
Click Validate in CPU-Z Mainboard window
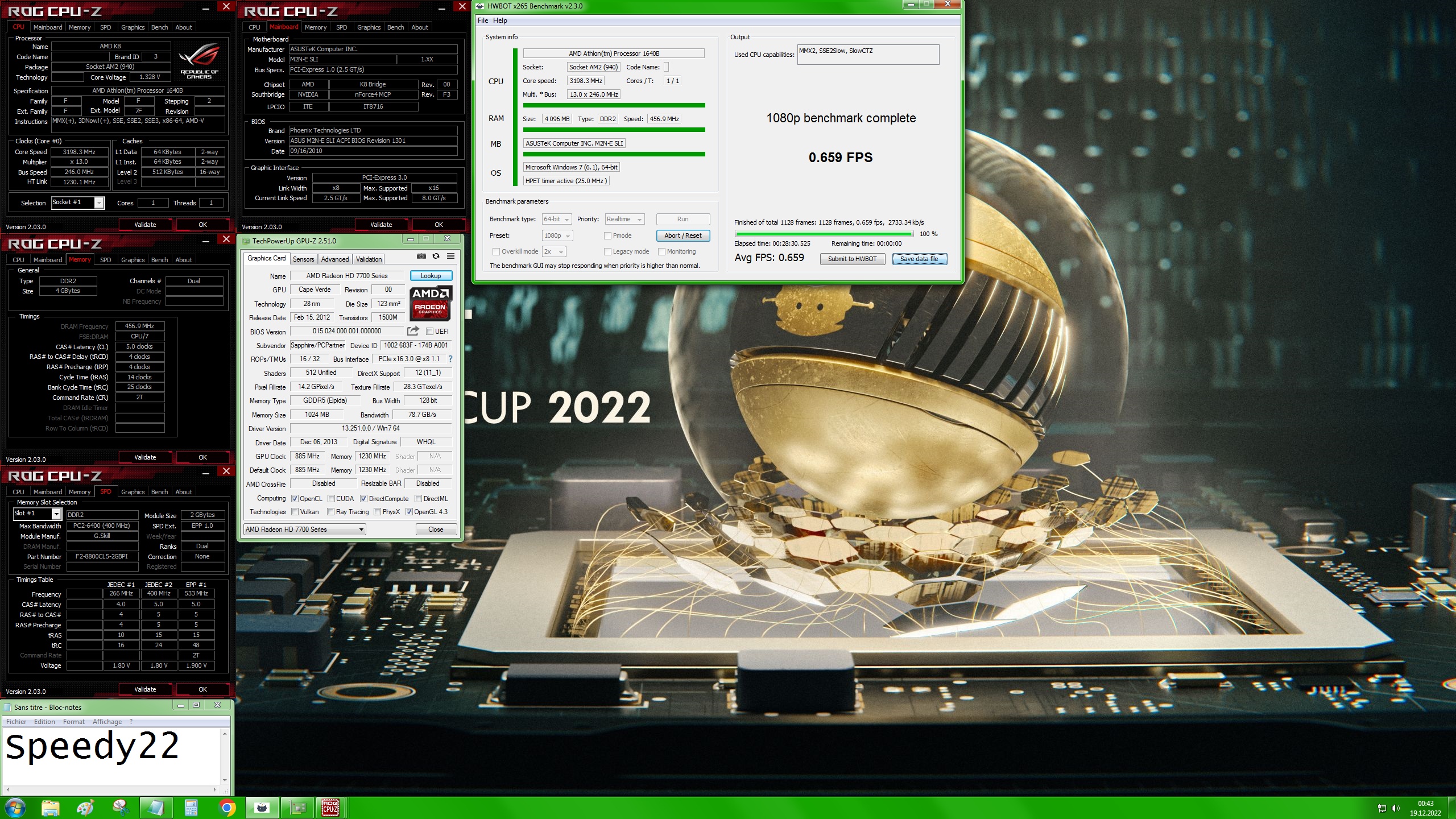pos(381,225)
